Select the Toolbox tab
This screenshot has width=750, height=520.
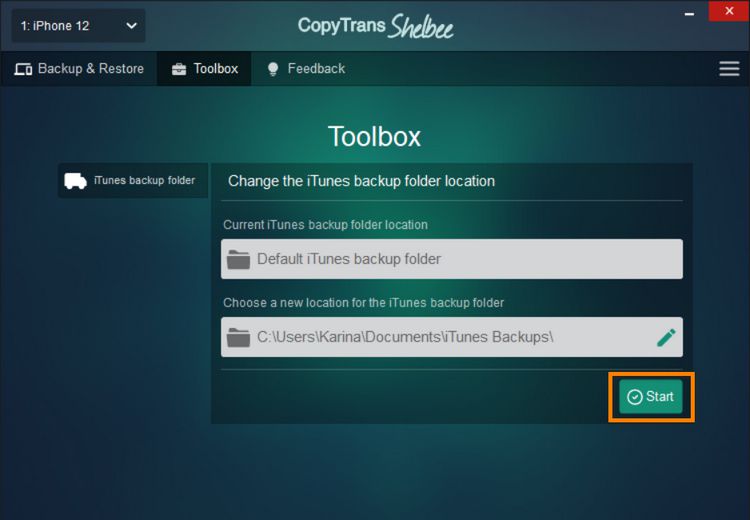[x=204, y=69]
